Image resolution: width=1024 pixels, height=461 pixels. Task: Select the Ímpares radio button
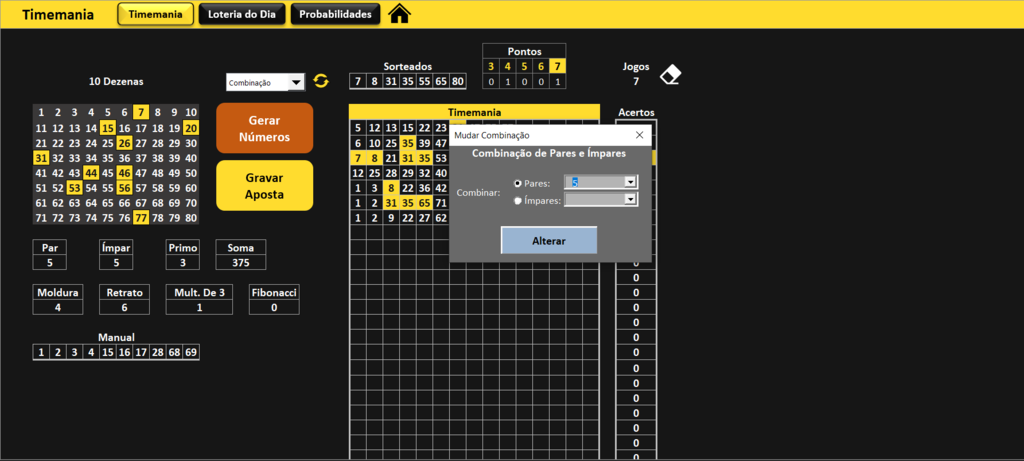(x=518, y=201)
